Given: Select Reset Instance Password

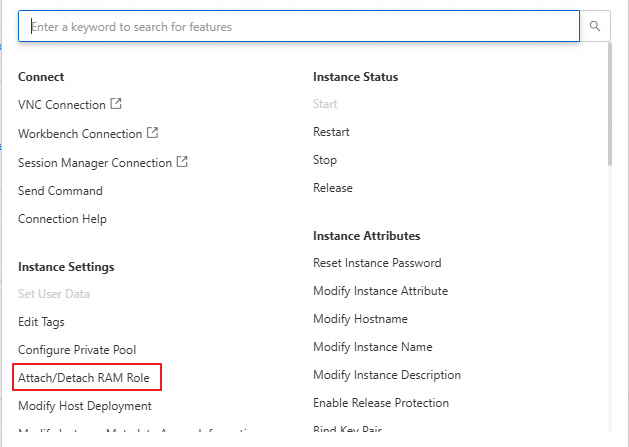Looking at the screenshot, I should point(377,263).
